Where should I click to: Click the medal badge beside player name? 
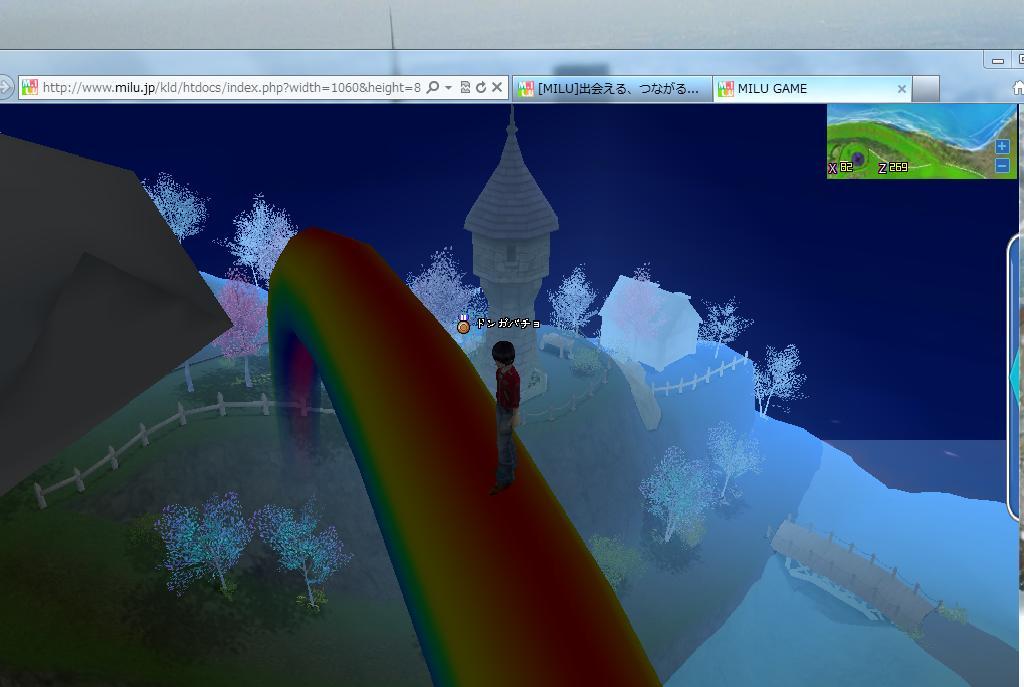[x=463, y=324]
